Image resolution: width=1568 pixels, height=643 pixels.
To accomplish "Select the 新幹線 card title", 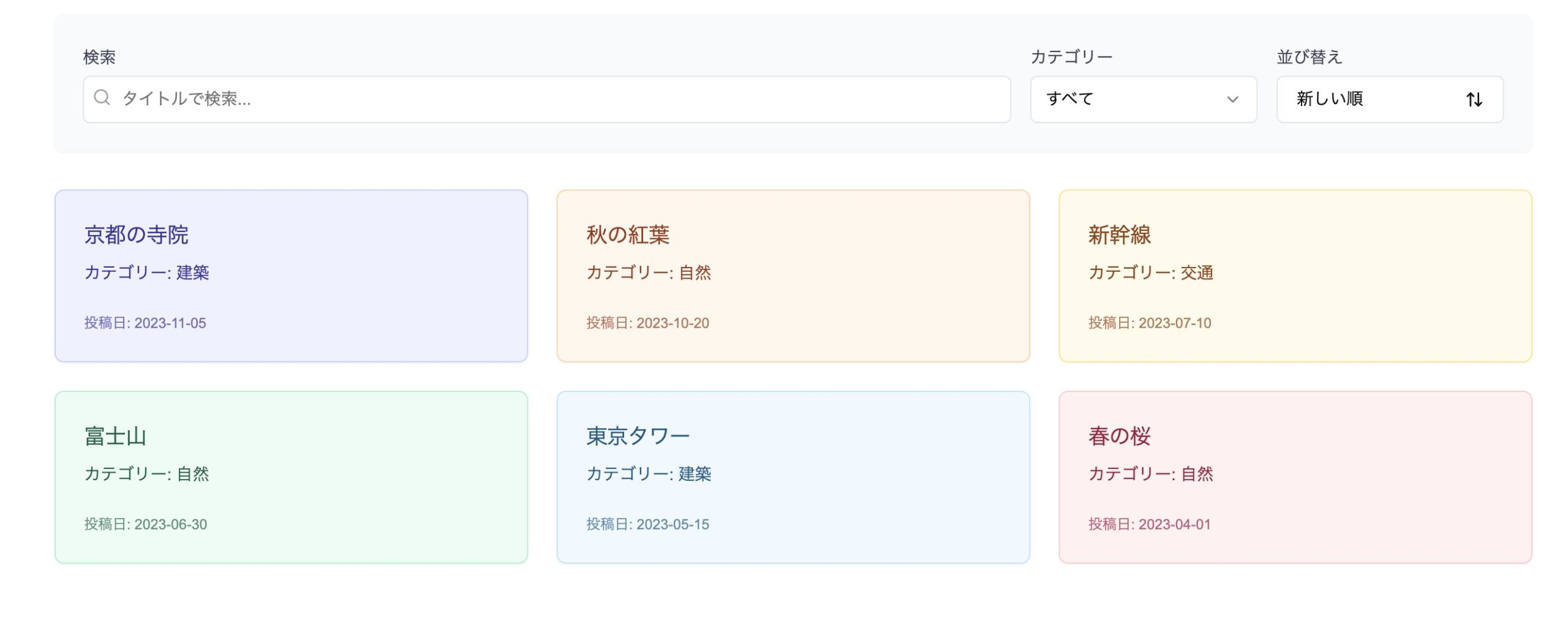I will pyautogui.click(x=1119, y=235).
